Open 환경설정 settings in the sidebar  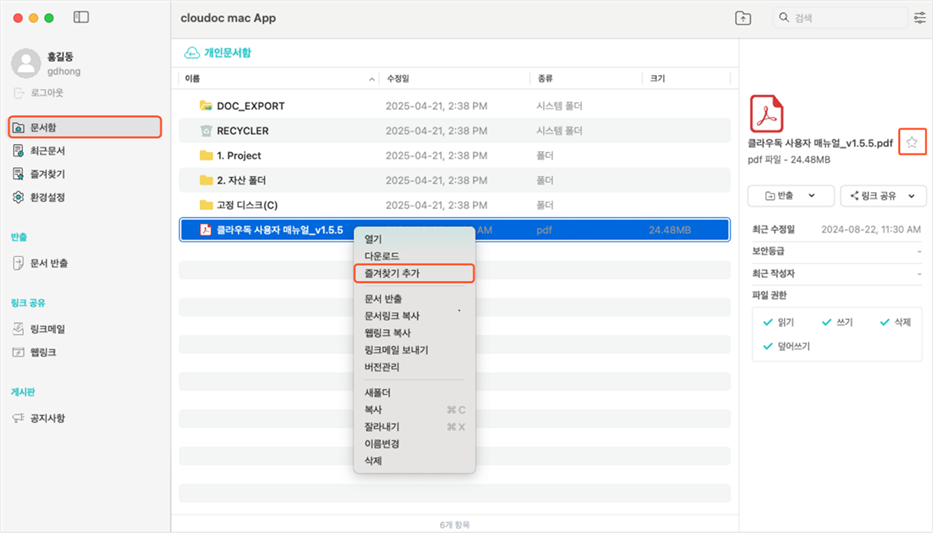pyautogui.click(x=47, y=197)
